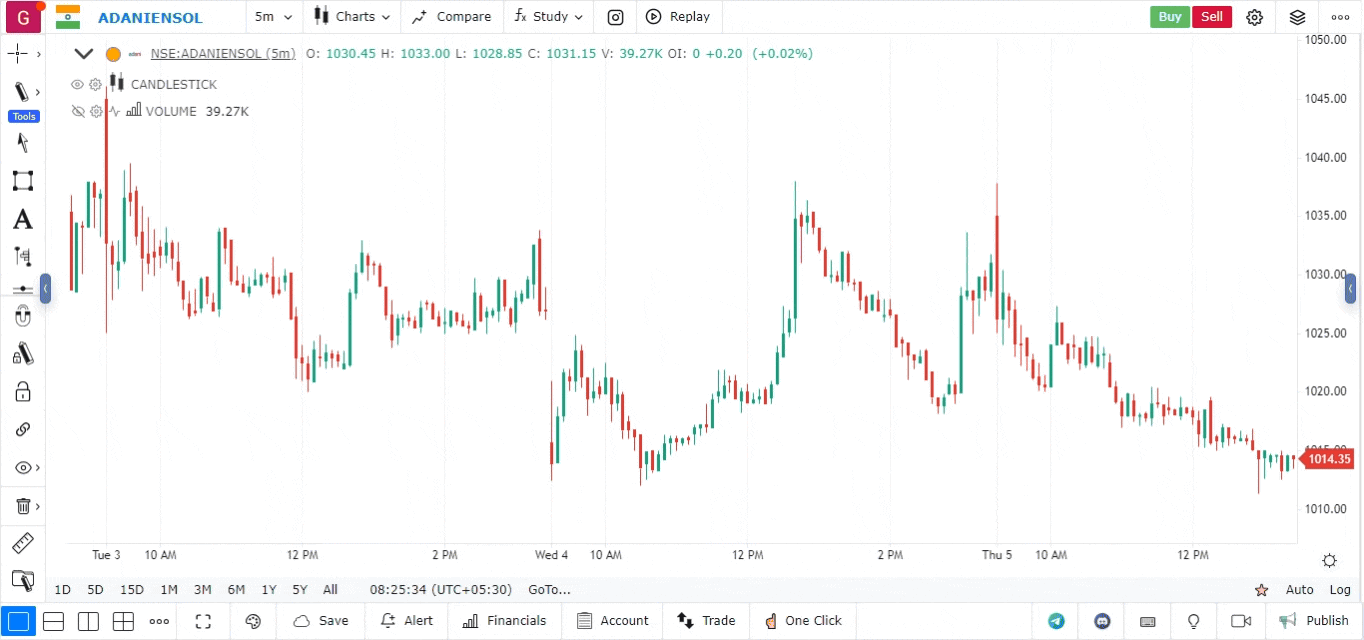Toggle CANDLESTICK visibility
The height and width of the screenshot is (640, 1364).
click(77, 84)
